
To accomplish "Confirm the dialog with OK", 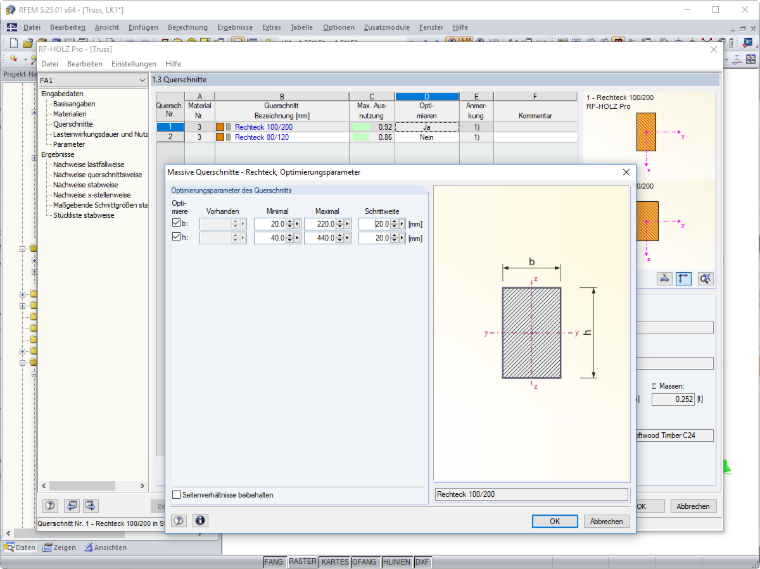I will 554,521.
